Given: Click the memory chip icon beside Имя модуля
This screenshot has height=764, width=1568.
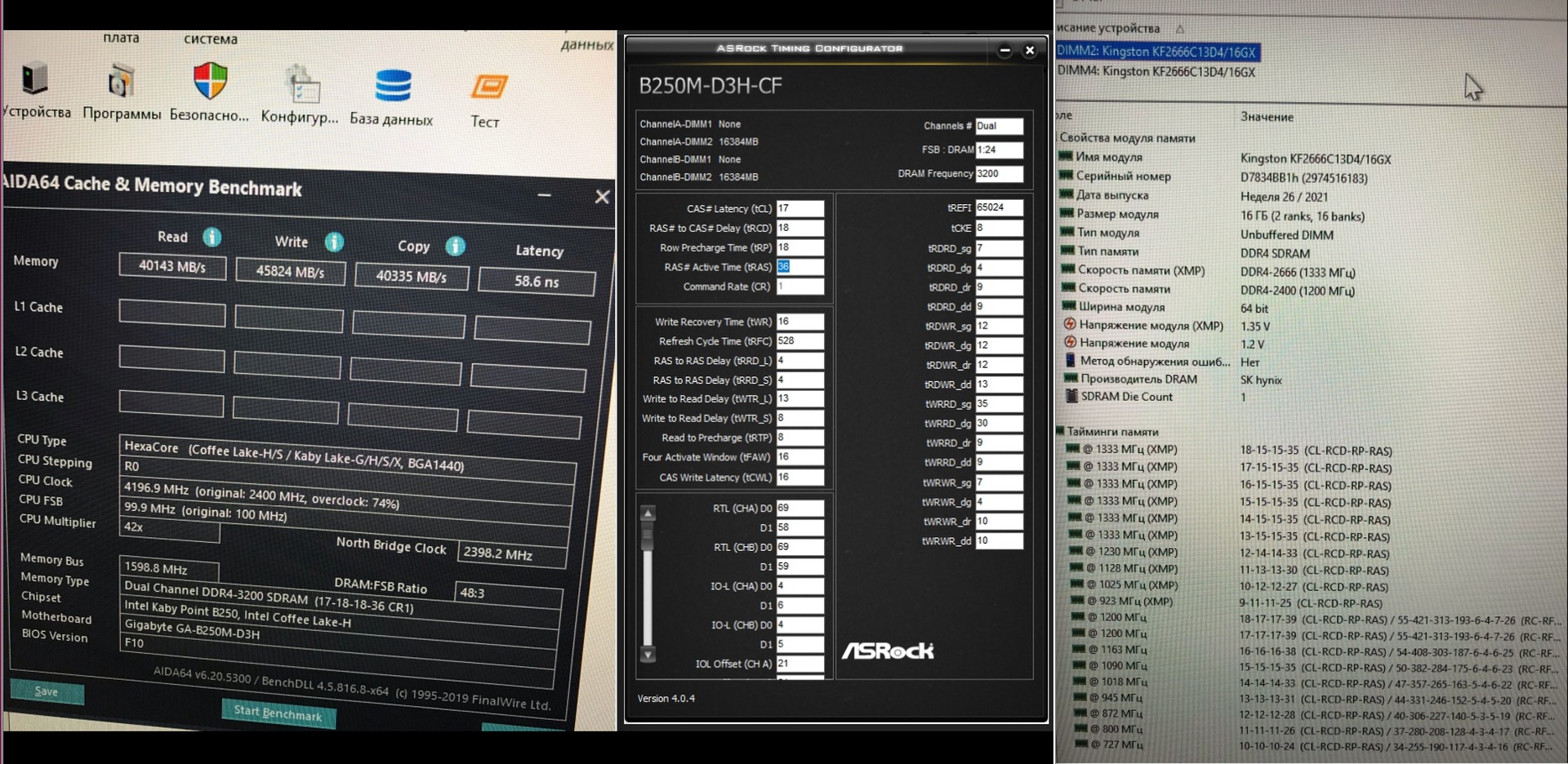Looking at the screenshot, I should tap(1065, 156).
